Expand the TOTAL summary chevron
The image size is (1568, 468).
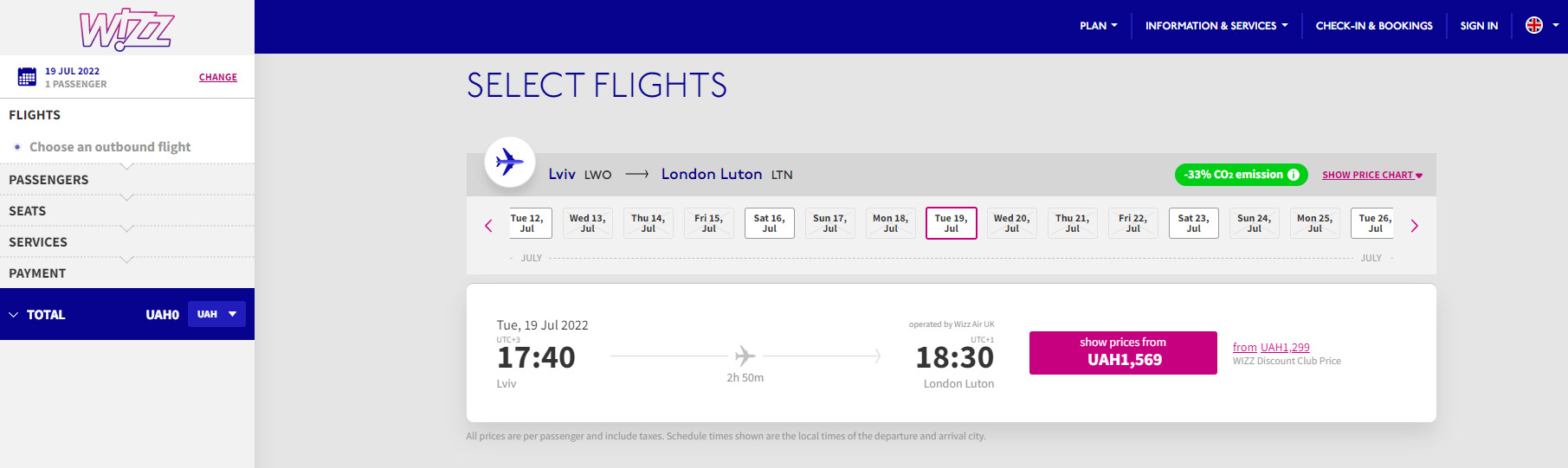(x=14, y=315)
